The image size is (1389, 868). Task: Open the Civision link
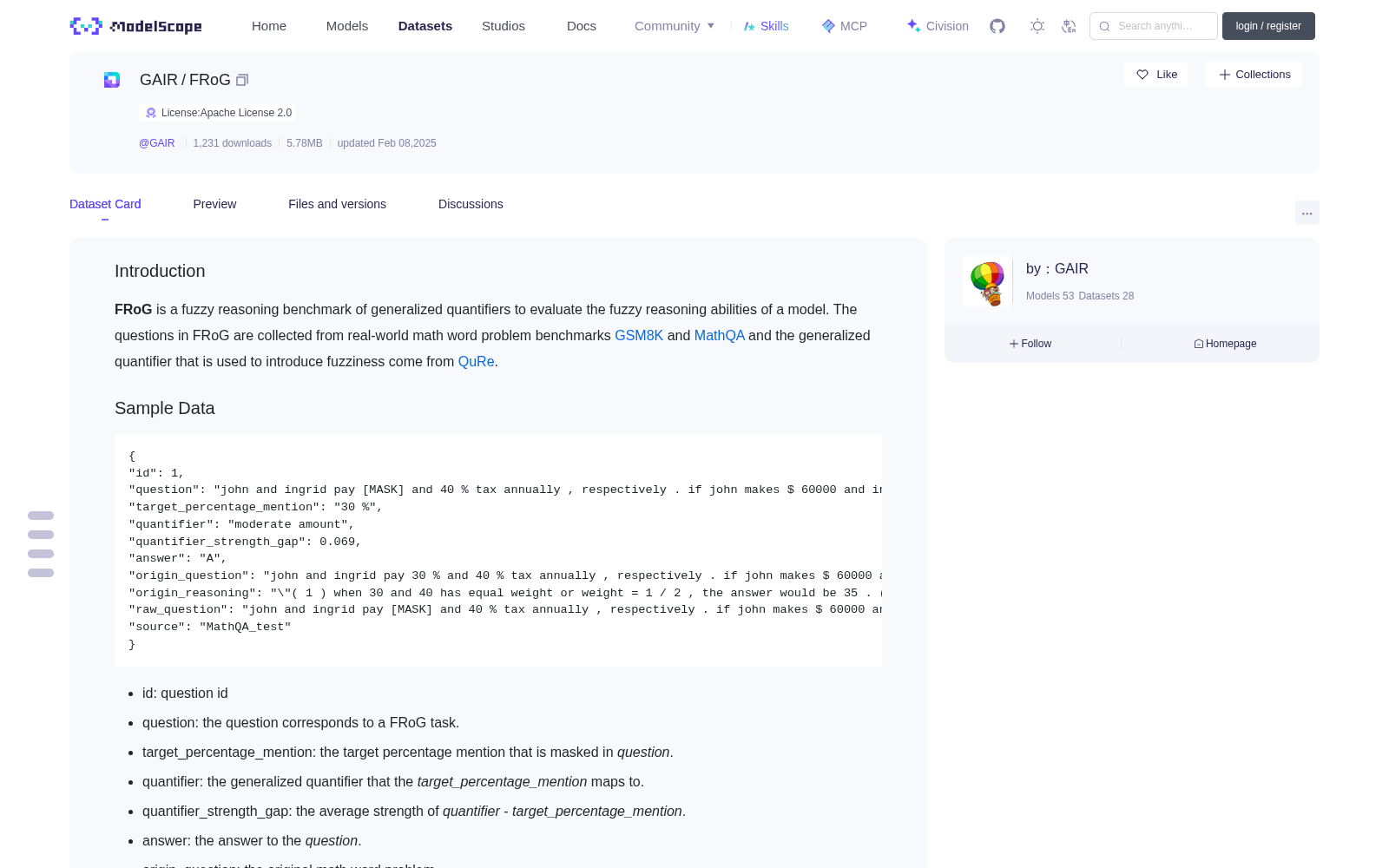click(x=938, y=26)
